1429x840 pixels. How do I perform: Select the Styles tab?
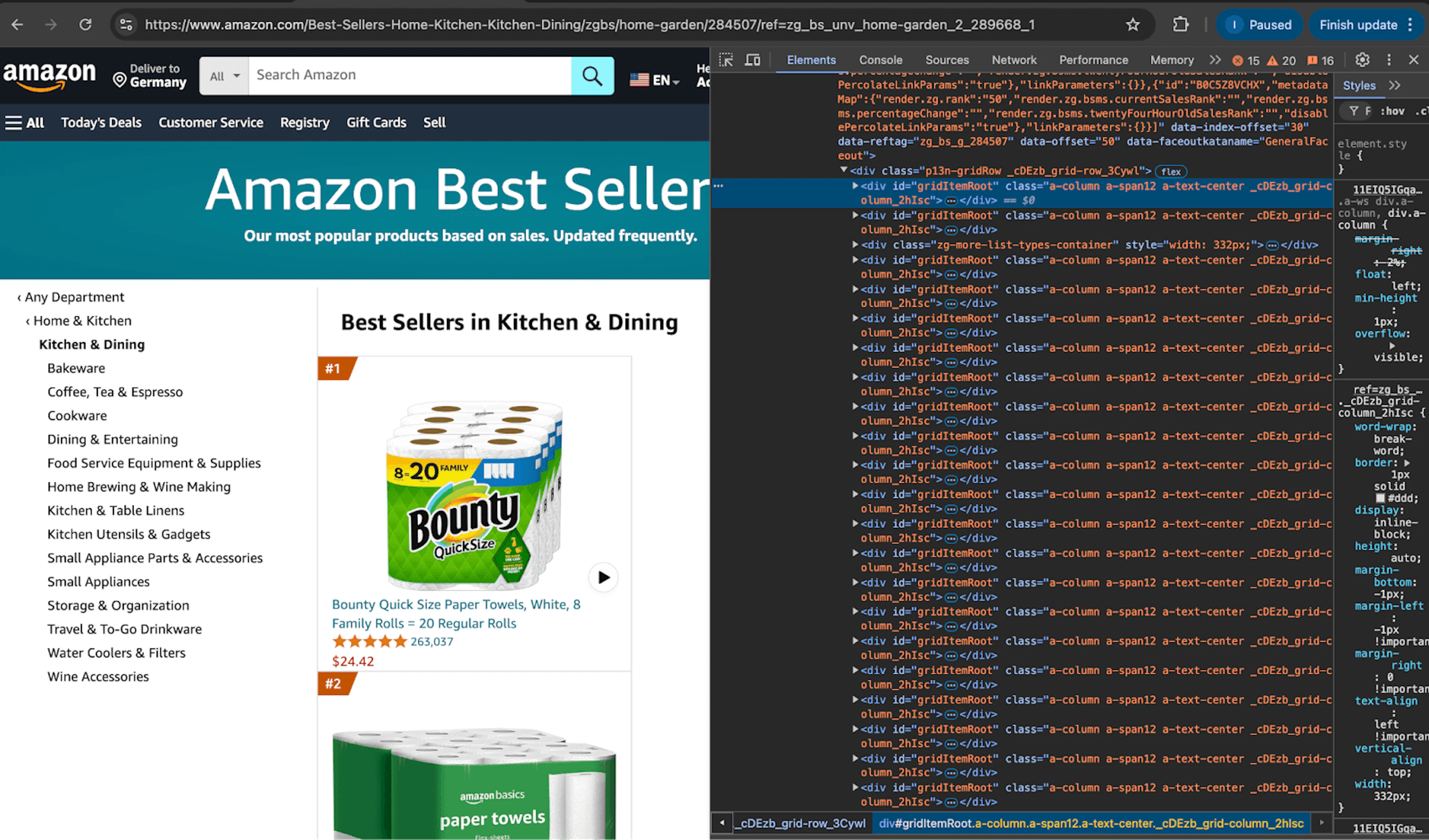tap(1359, 86)
